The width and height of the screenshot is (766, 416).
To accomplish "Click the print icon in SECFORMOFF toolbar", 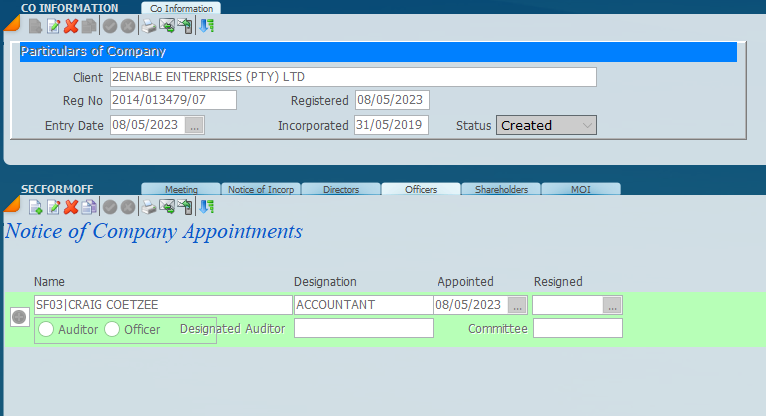I will point(149,207).
